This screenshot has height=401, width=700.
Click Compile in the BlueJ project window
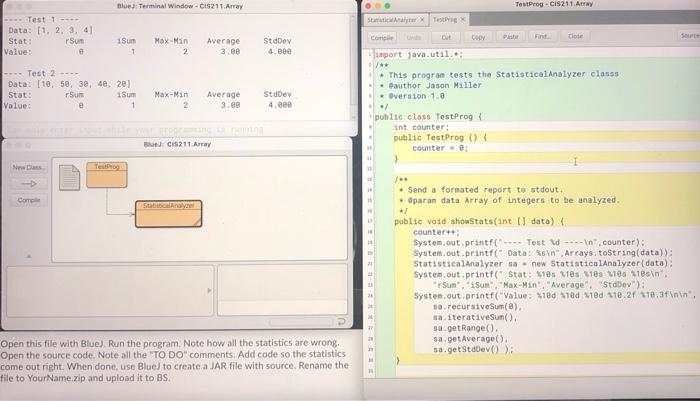(x=29, y=200)
